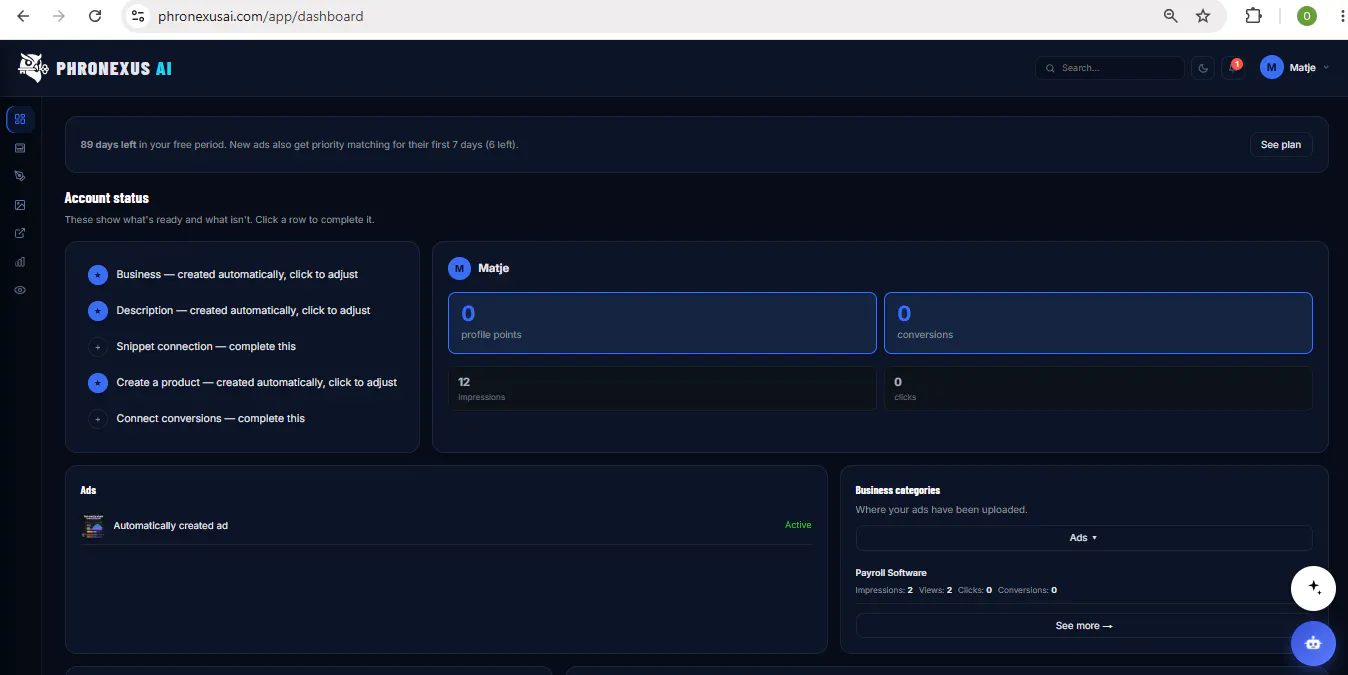
Task: Click the header Search field
Action: pyautogui.click(x=1110, y=68)
